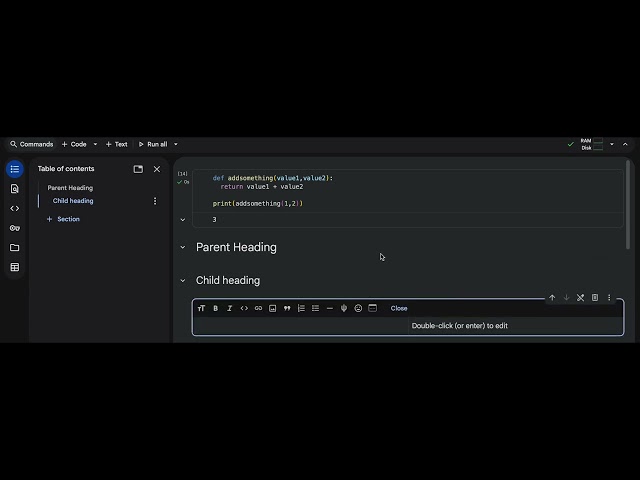
Task: Select the Child heading title in notebook
Action: (228, 280)
